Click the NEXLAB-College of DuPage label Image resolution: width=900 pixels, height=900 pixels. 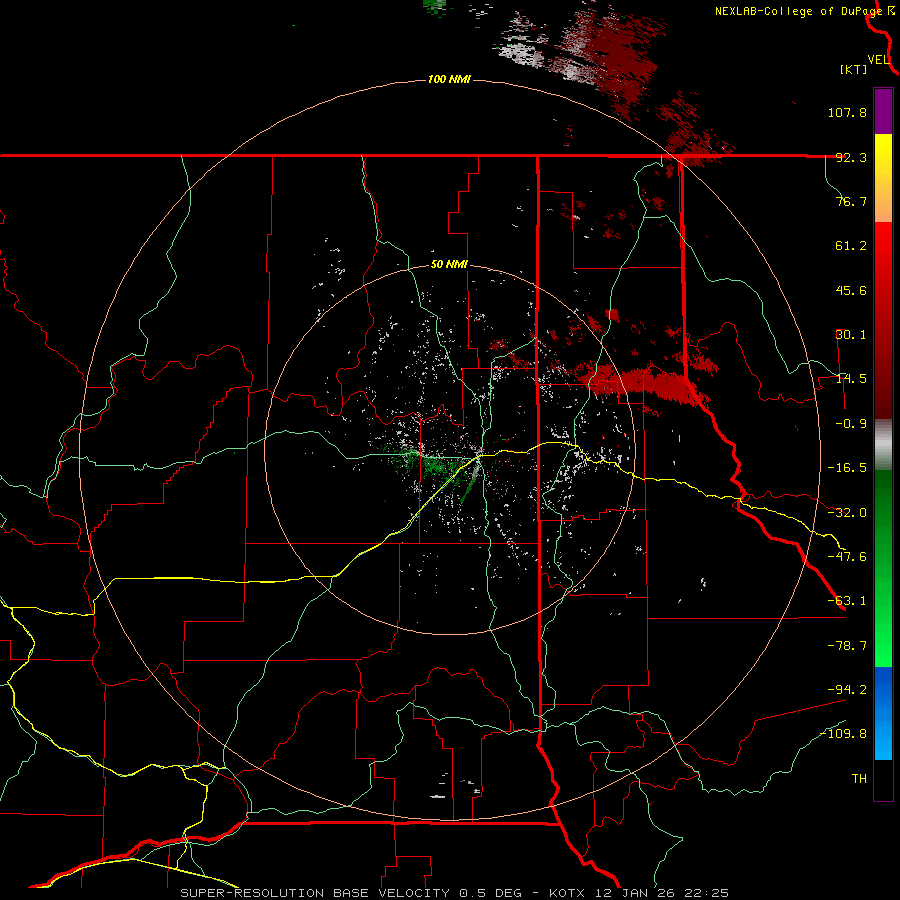point(798,11)
